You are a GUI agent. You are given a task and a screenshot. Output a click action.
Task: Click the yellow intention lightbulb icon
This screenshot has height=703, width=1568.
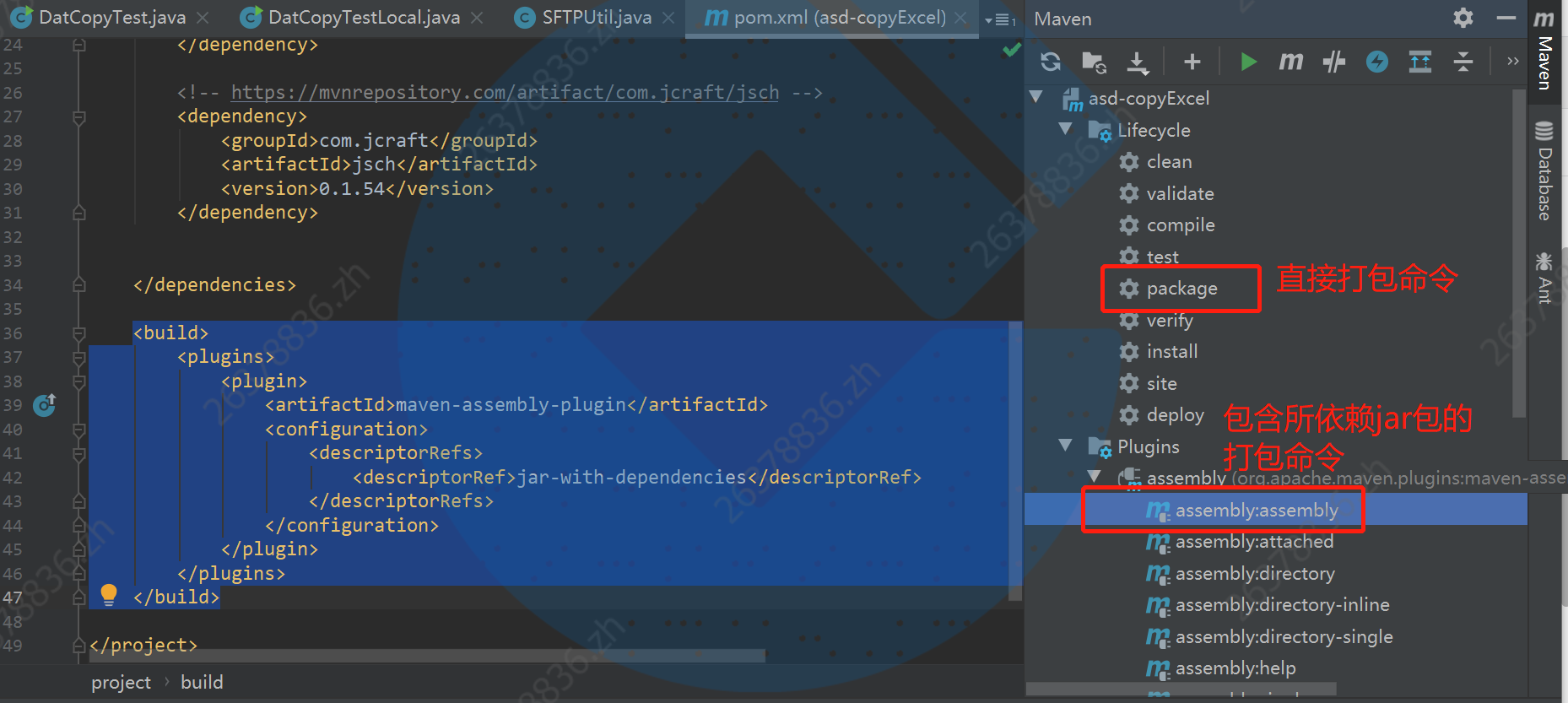pyautogui.click(x=109, y=595)
